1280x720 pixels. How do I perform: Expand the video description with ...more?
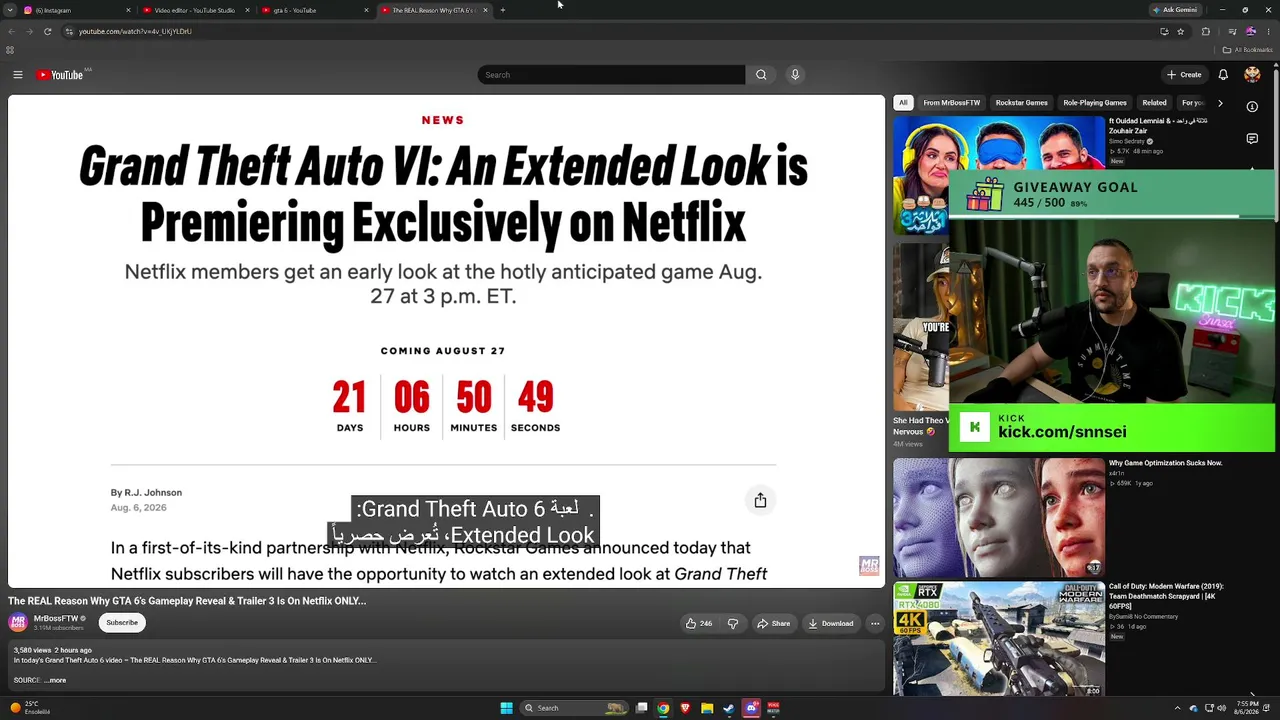coord(56,680)
